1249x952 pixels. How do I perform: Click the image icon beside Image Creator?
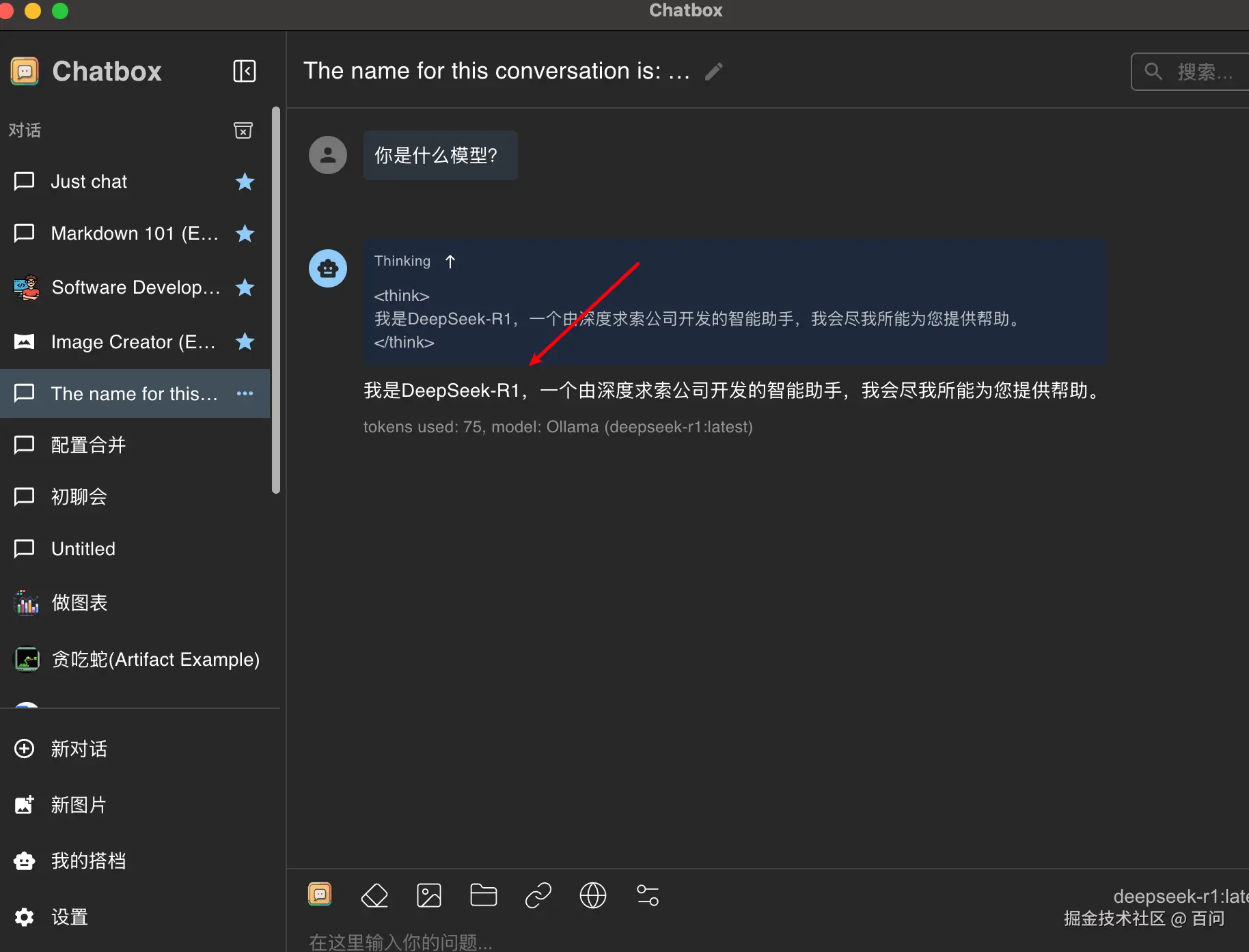(x=25, y=341)
